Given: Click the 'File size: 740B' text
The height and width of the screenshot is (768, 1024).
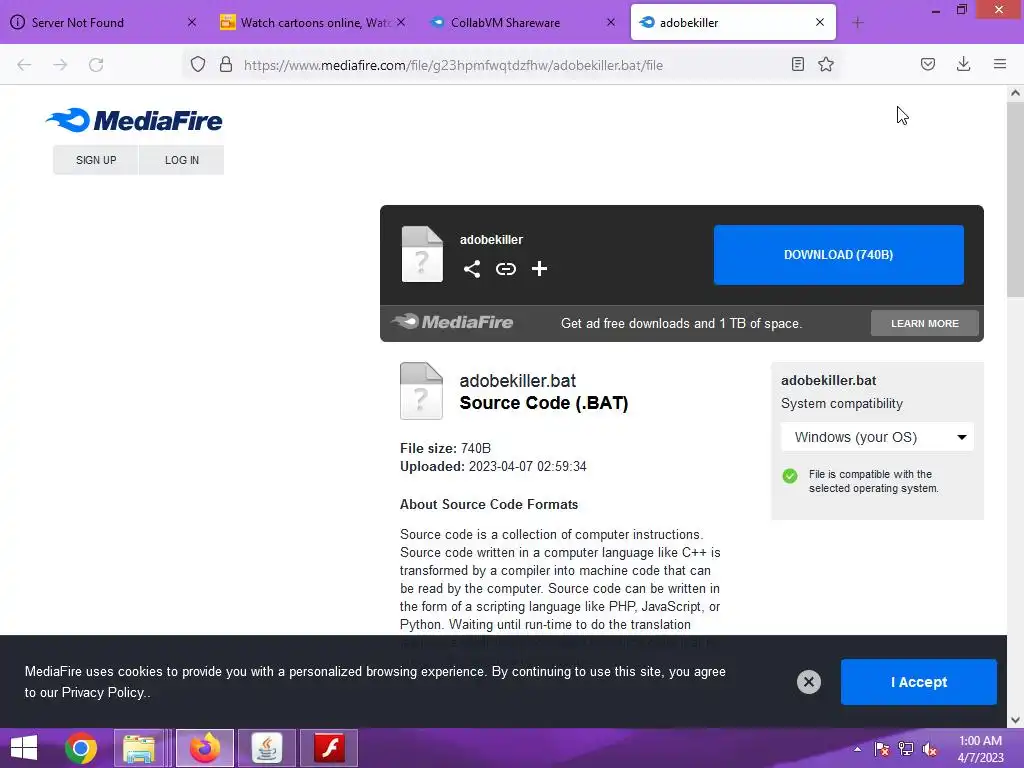Looking at the screenshot, I should click(445, 449).
